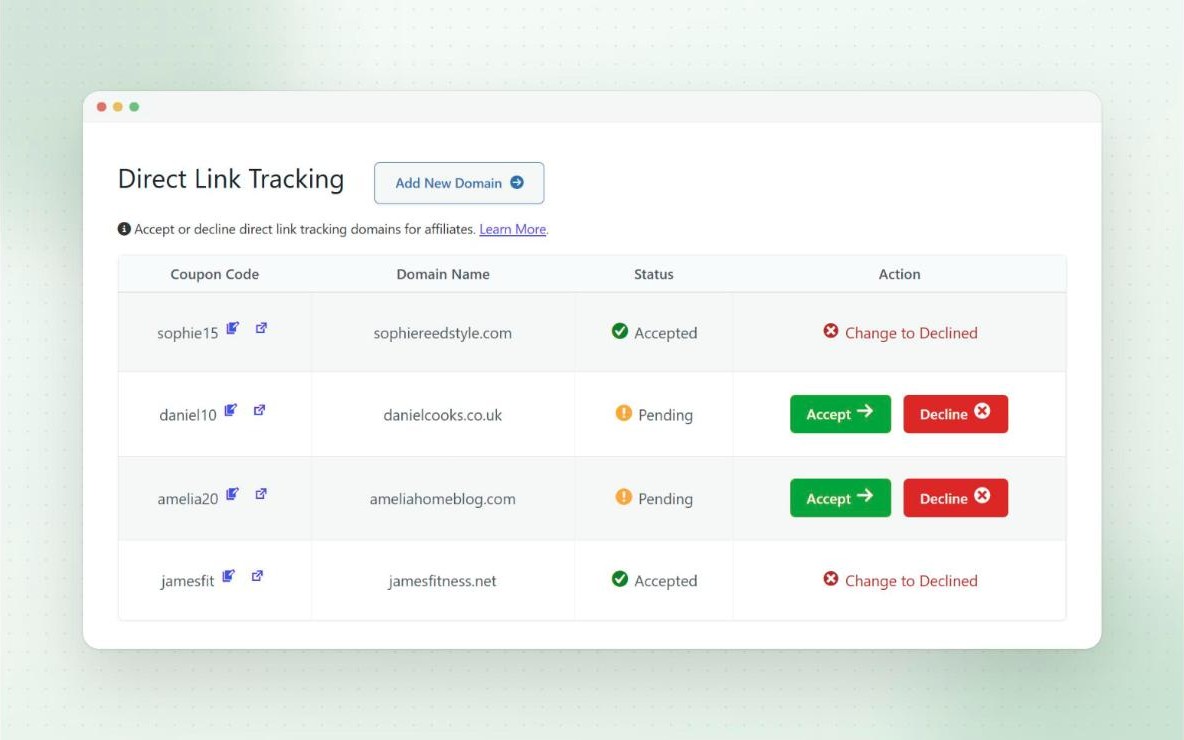
Task: Click the Action column header
Action: tap(899, 274)
